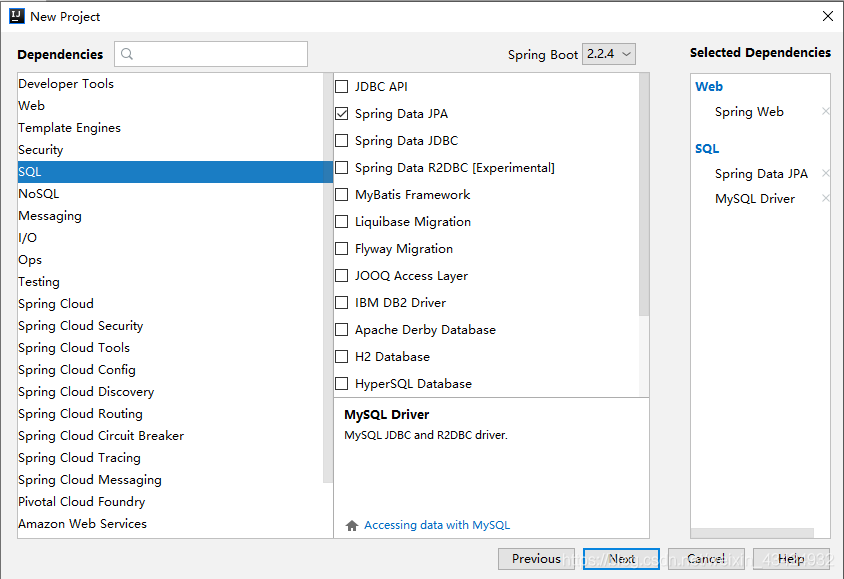This screenshot has height=579, width=844.
Task: Check Flyway Migration option
Action: coord(342,249)
